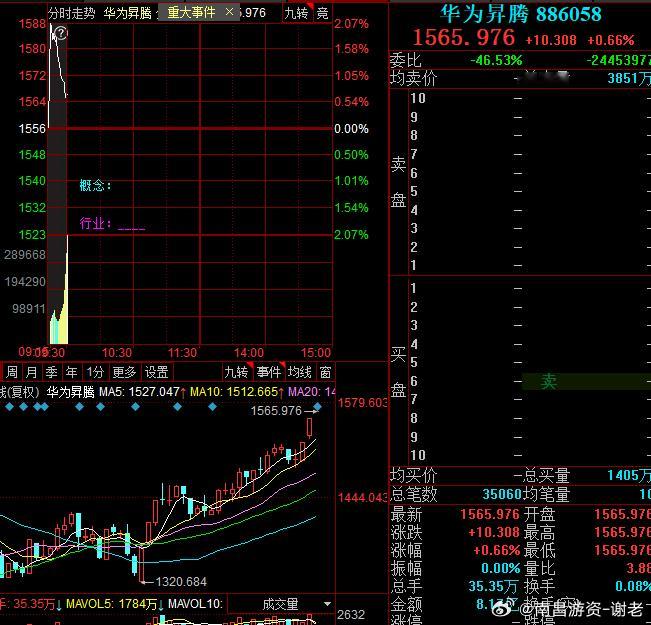Select the 竞 tab in the intraday header
This screenshot has height=625, width=651.
[x=323, y=13]
